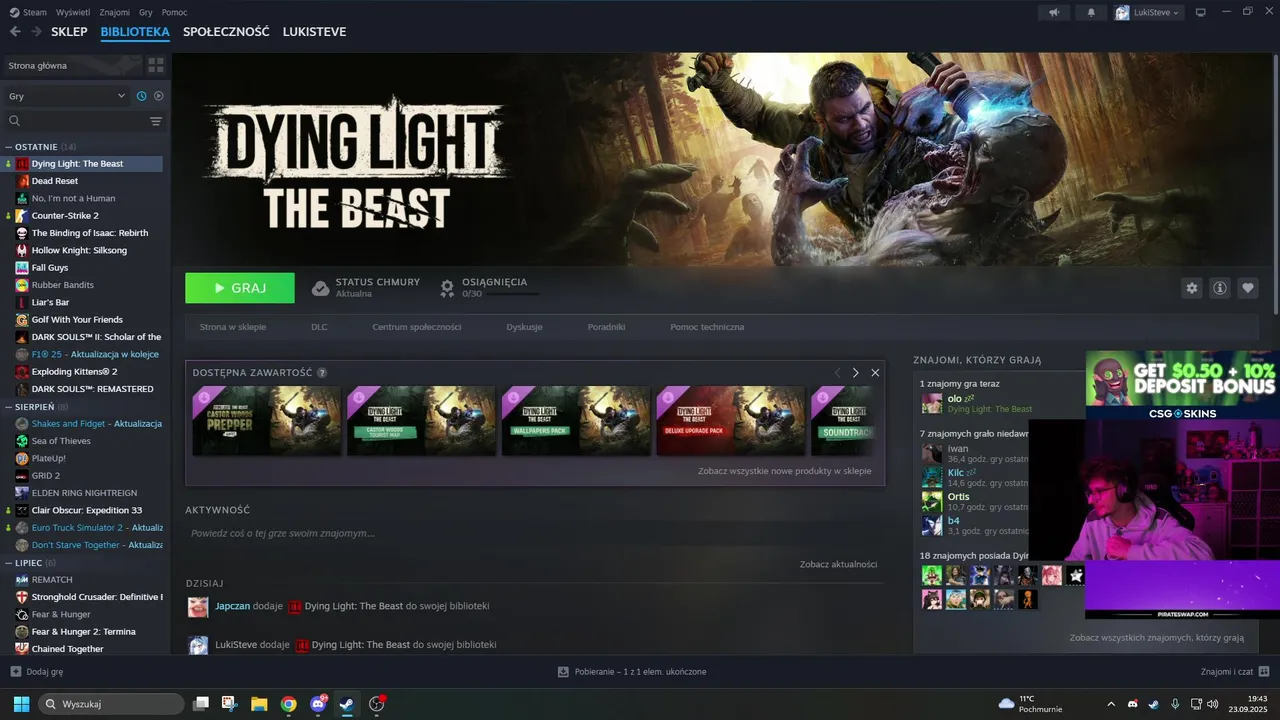The width and height of the screenshot is (1280, 720).
Task: Collapse the OSTATNIE section
Action: coord(9,147)
